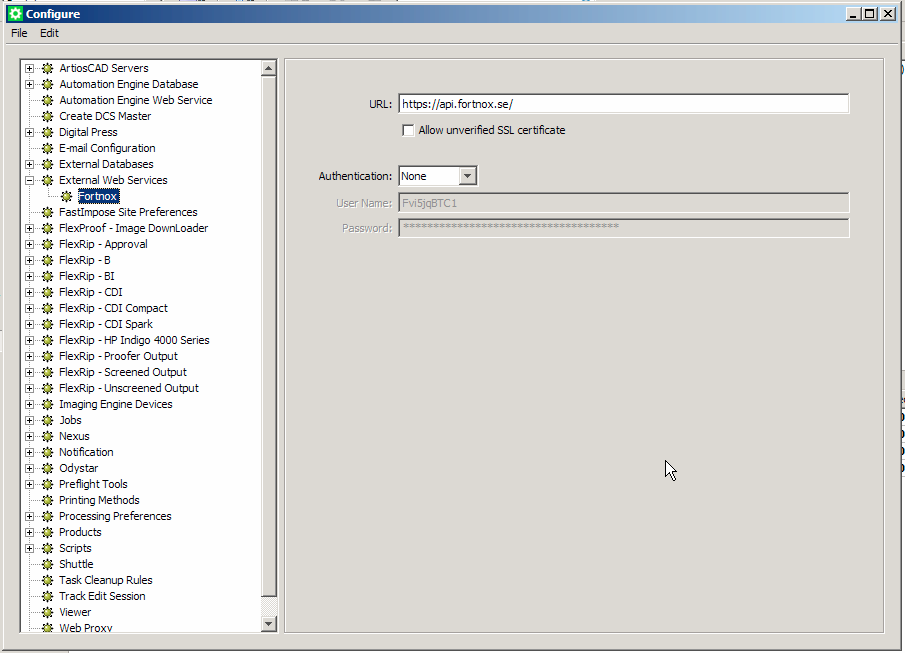Click the gear icon next to Fortnox

tap(67, 196)
